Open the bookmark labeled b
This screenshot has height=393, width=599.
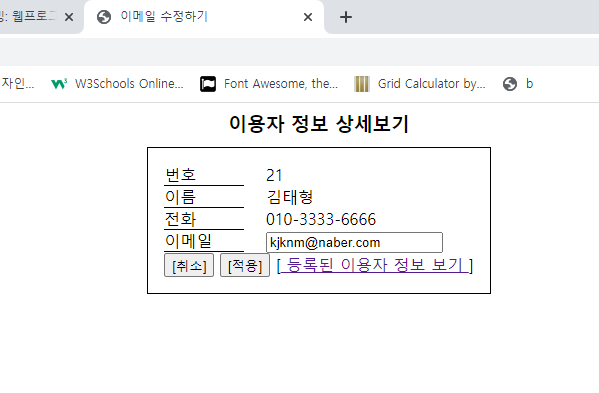coord(518,84)
